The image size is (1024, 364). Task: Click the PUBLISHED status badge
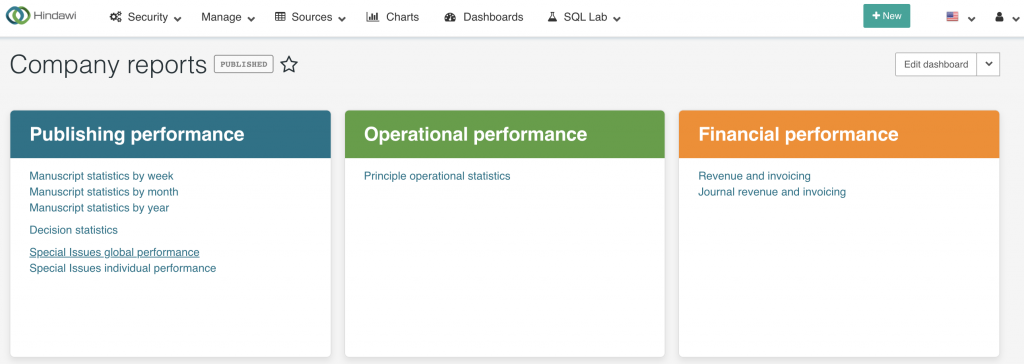pyautogui.click(x=244, y=64)
